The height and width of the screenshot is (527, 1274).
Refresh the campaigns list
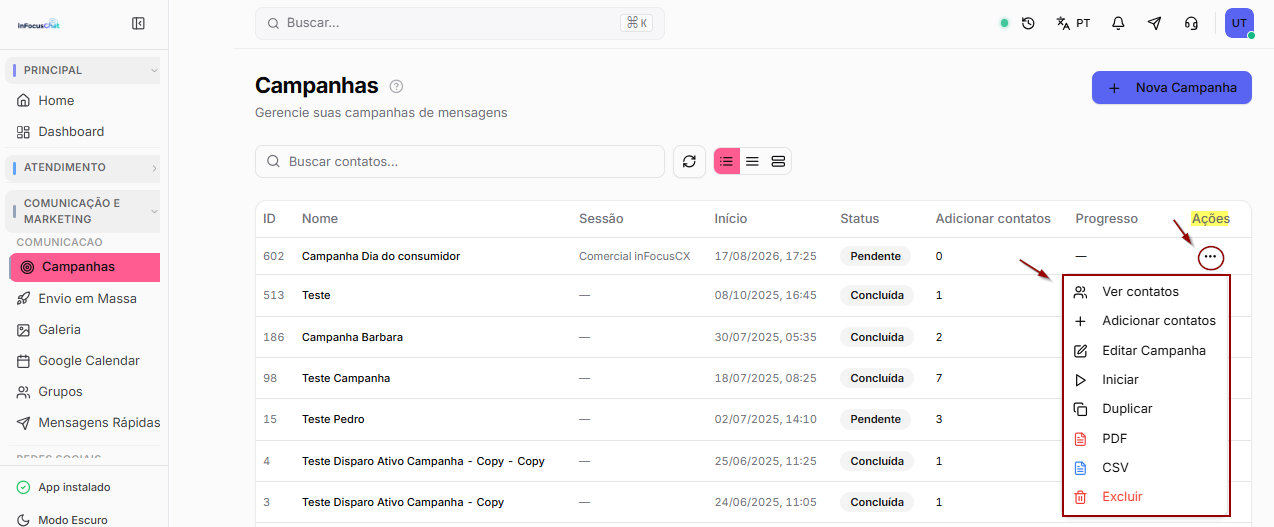(x=689, y=161)
